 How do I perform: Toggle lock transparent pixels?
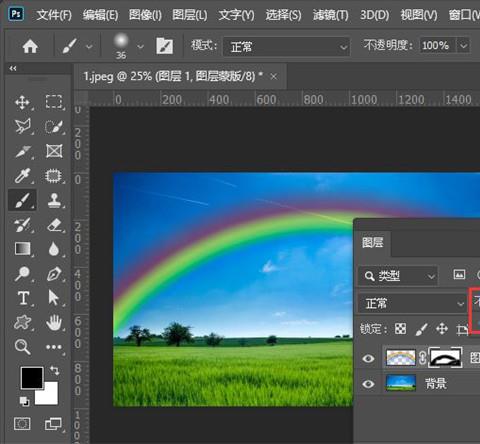[400, 329]
